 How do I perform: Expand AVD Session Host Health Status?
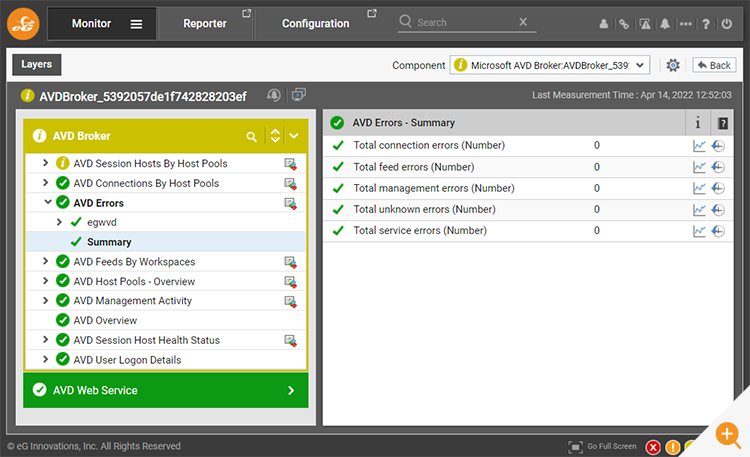coord(45,340)
